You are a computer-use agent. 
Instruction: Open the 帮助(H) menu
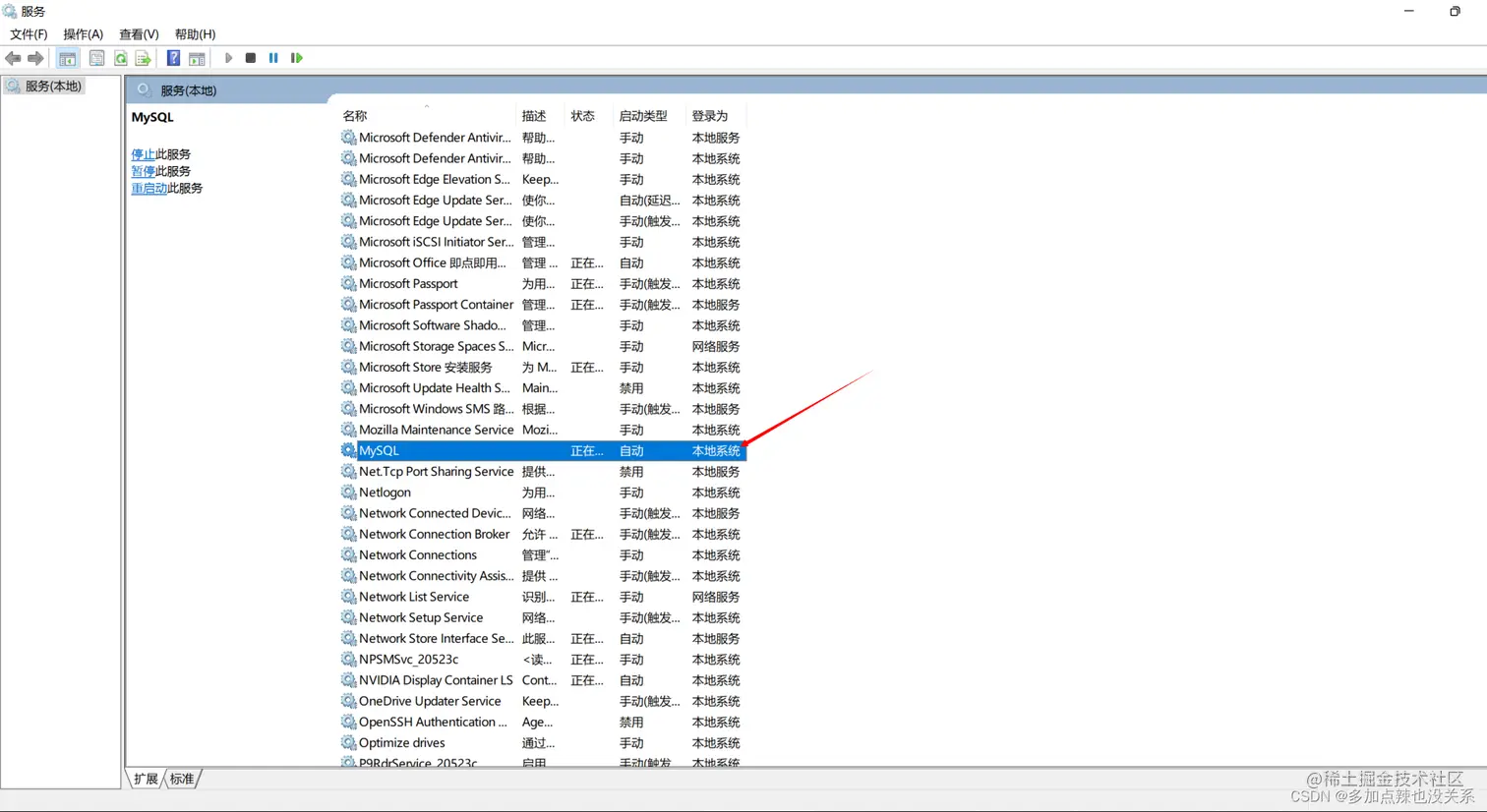[x=195, y=34]
